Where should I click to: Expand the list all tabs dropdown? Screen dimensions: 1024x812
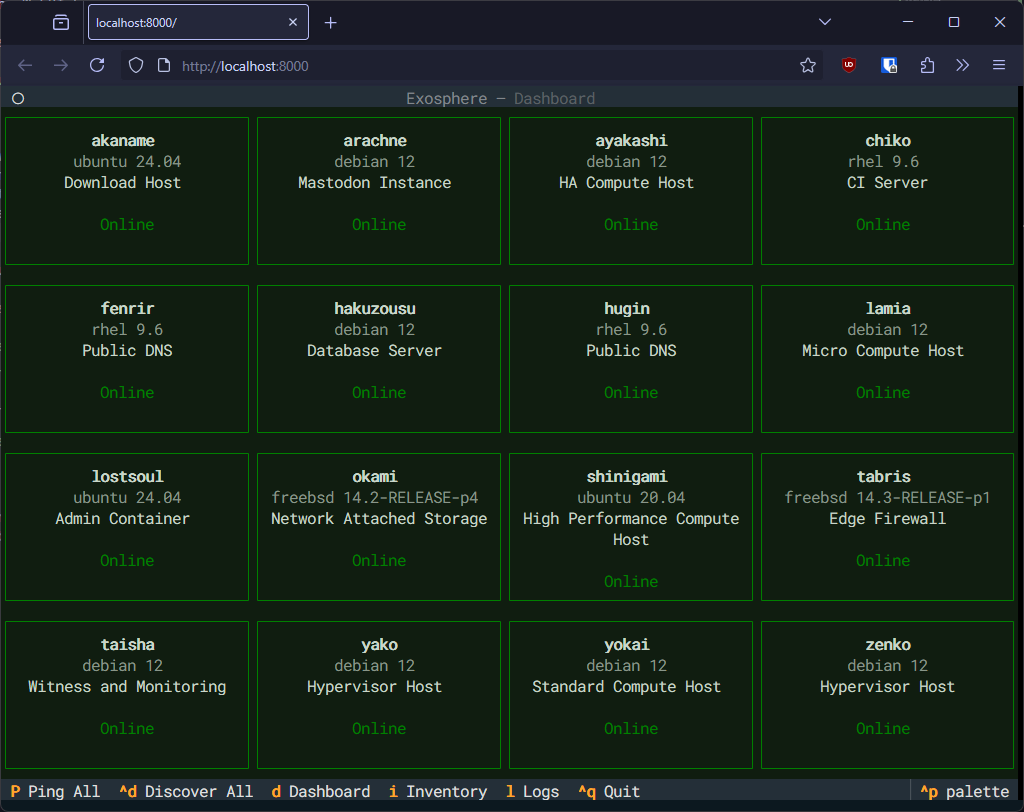pos(825,22)
